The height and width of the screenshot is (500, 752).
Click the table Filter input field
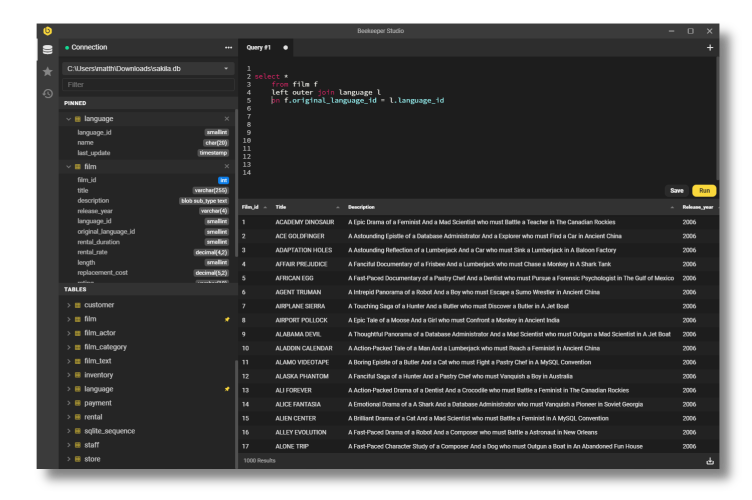(148, 85)
